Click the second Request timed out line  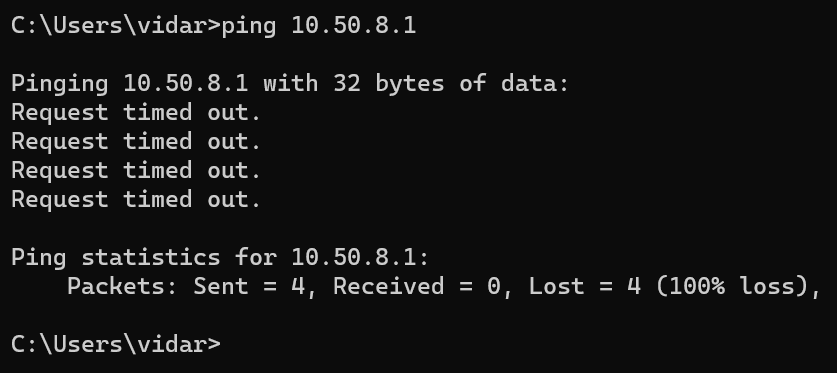136,141
